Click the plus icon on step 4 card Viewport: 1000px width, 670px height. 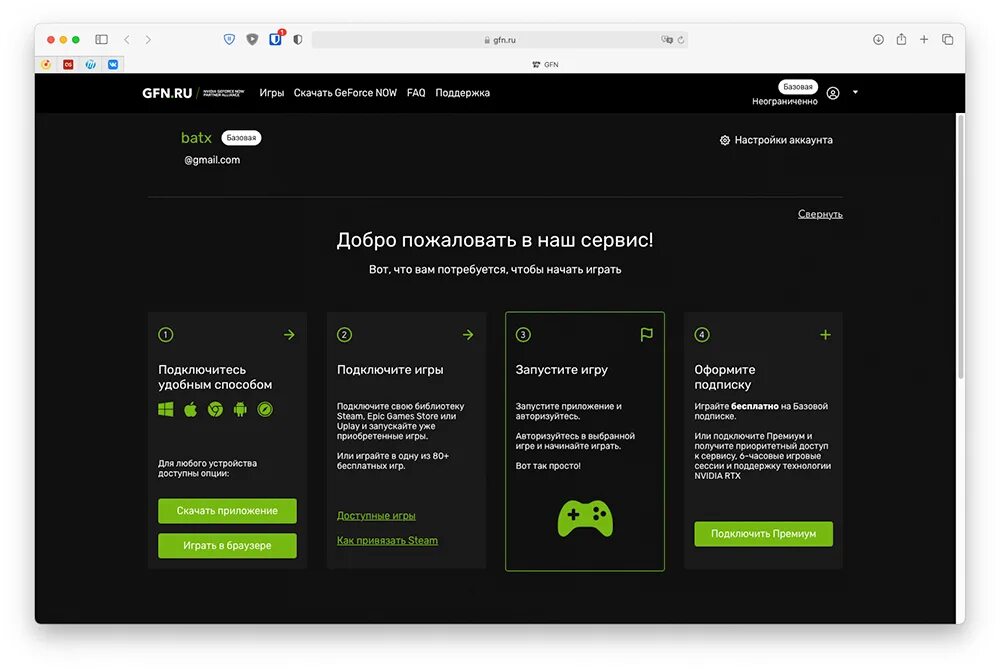[825, 335]
